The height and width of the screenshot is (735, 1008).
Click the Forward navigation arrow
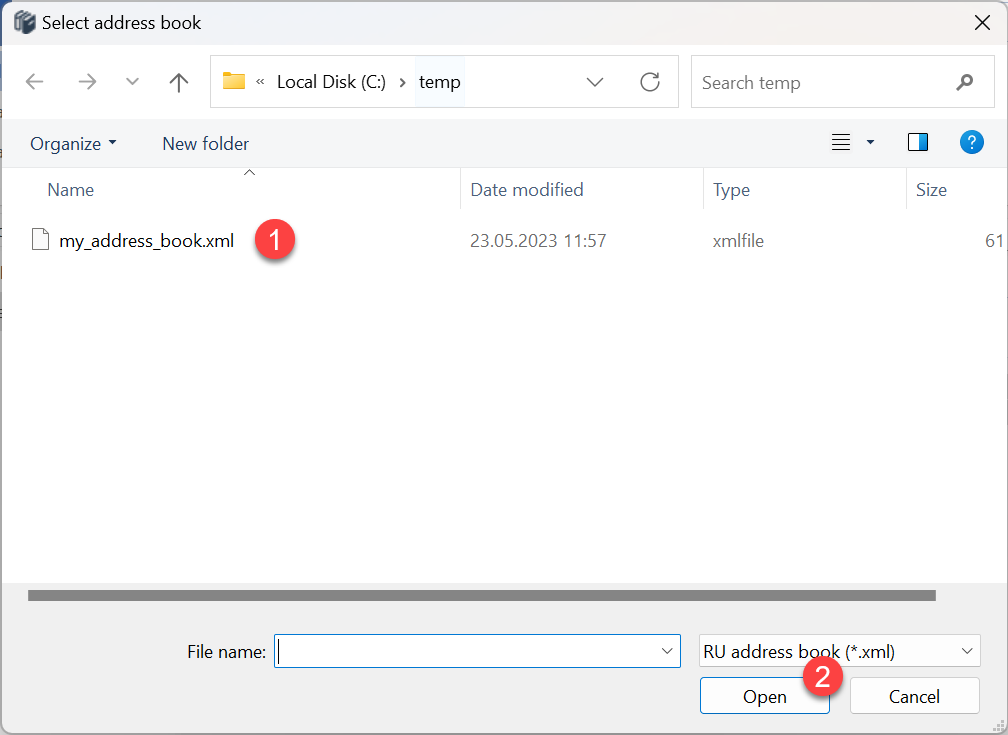(x=87, y=82)
